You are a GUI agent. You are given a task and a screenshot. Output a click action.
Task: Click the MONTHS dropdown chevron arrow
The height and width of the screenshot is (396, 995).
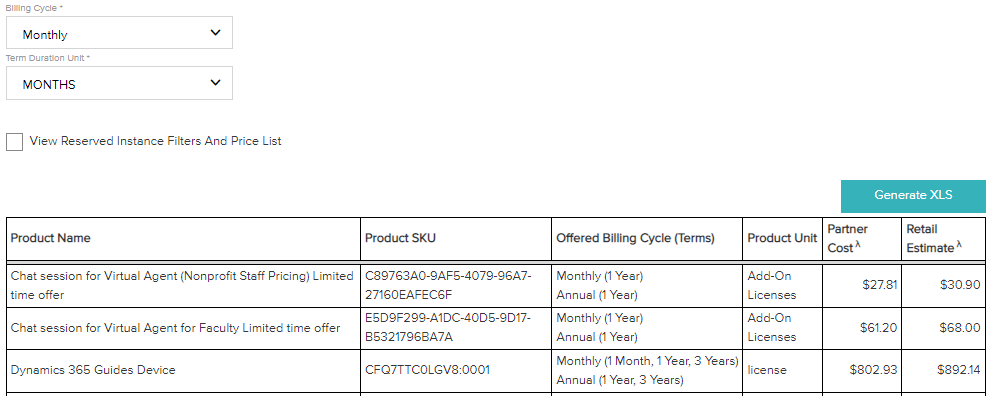coord(216,83)
